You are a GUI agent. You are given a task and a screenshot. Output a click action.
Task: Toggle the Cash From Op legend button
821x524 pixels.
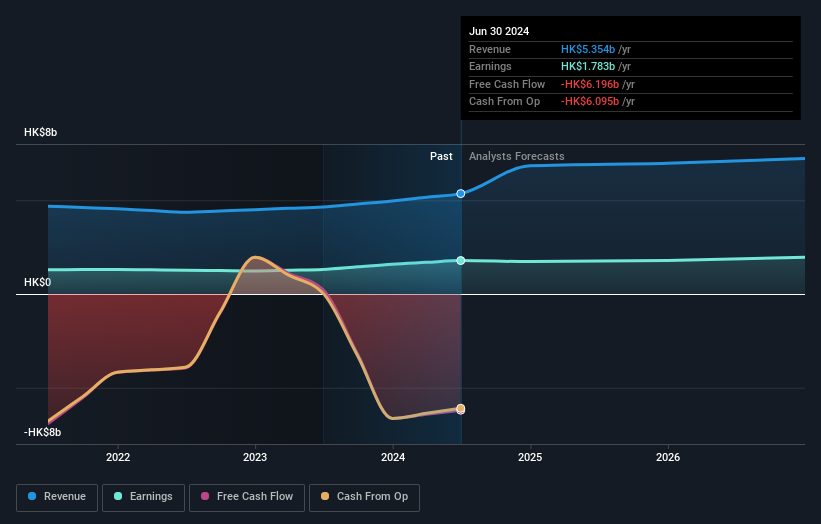coord(364,497)
